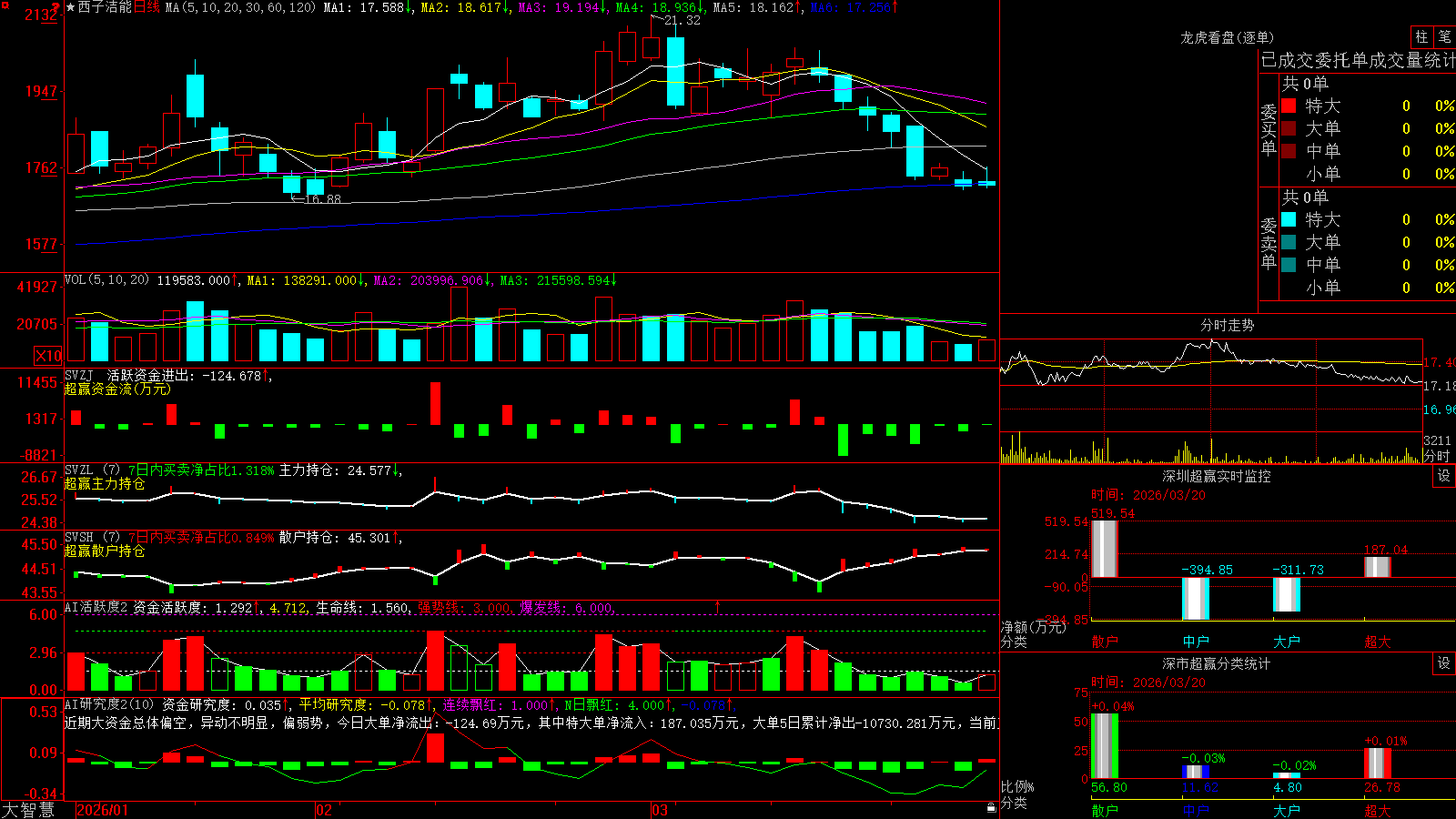Click the 17.40 price label in 分时走势
The height and width of the screenshot is (819, 1456).
[1440, 362]
